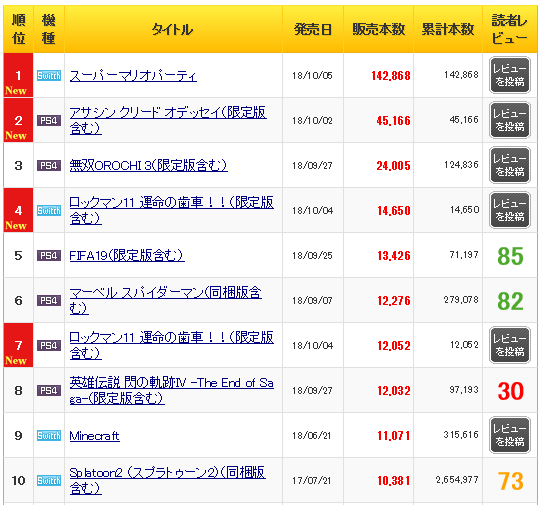Open the rank 4 ロックマン11 運命の歯車 link
The image size is (541, 505).
(x=171, y=210)
